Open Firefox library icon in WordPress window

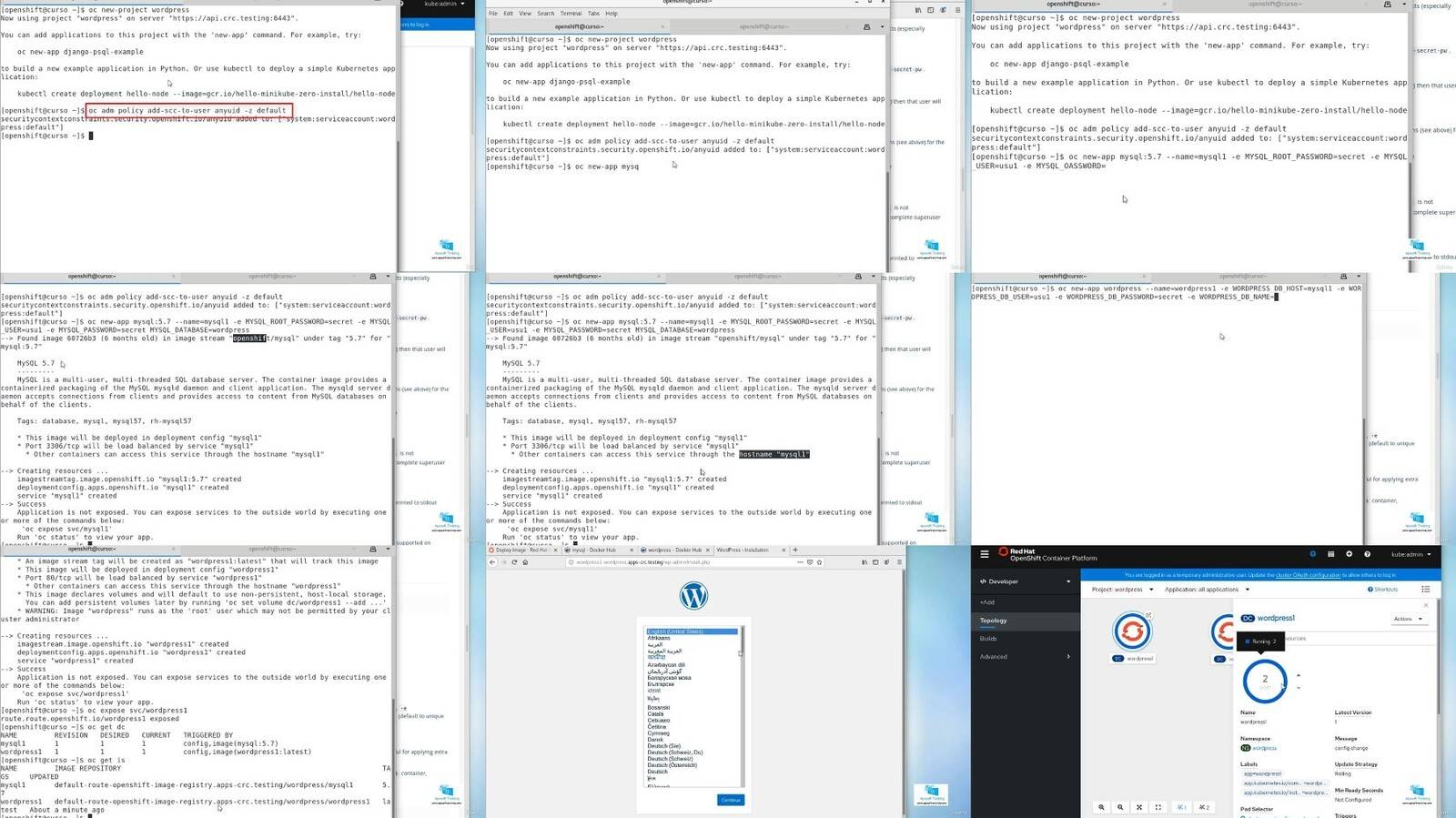tap(864, 562)
